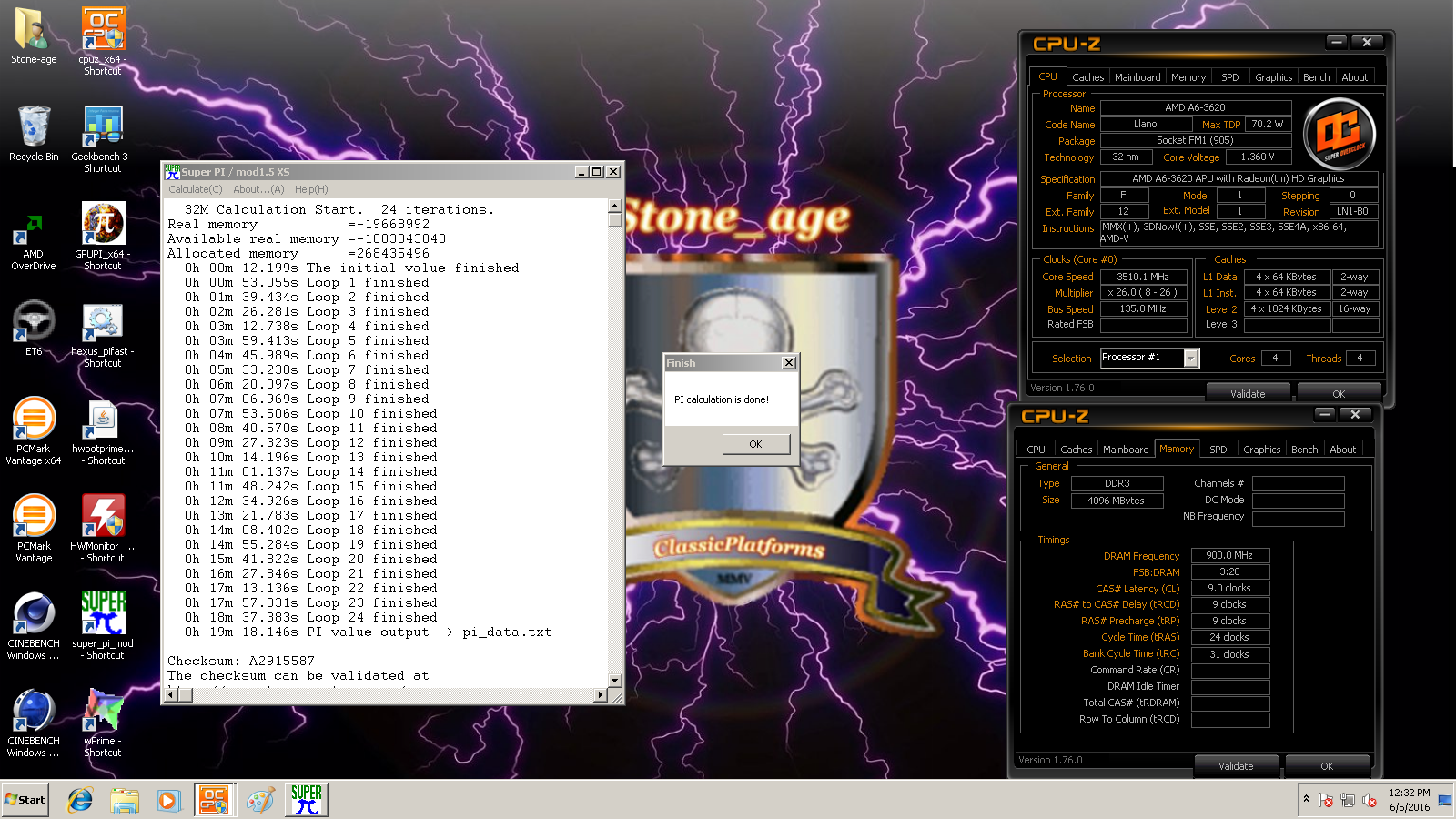Image resolution: width=1456 pixels, height=819 pixels.
Task: Click the Super PI vertical scrollbar up arrow
Action: coord(615,206)
